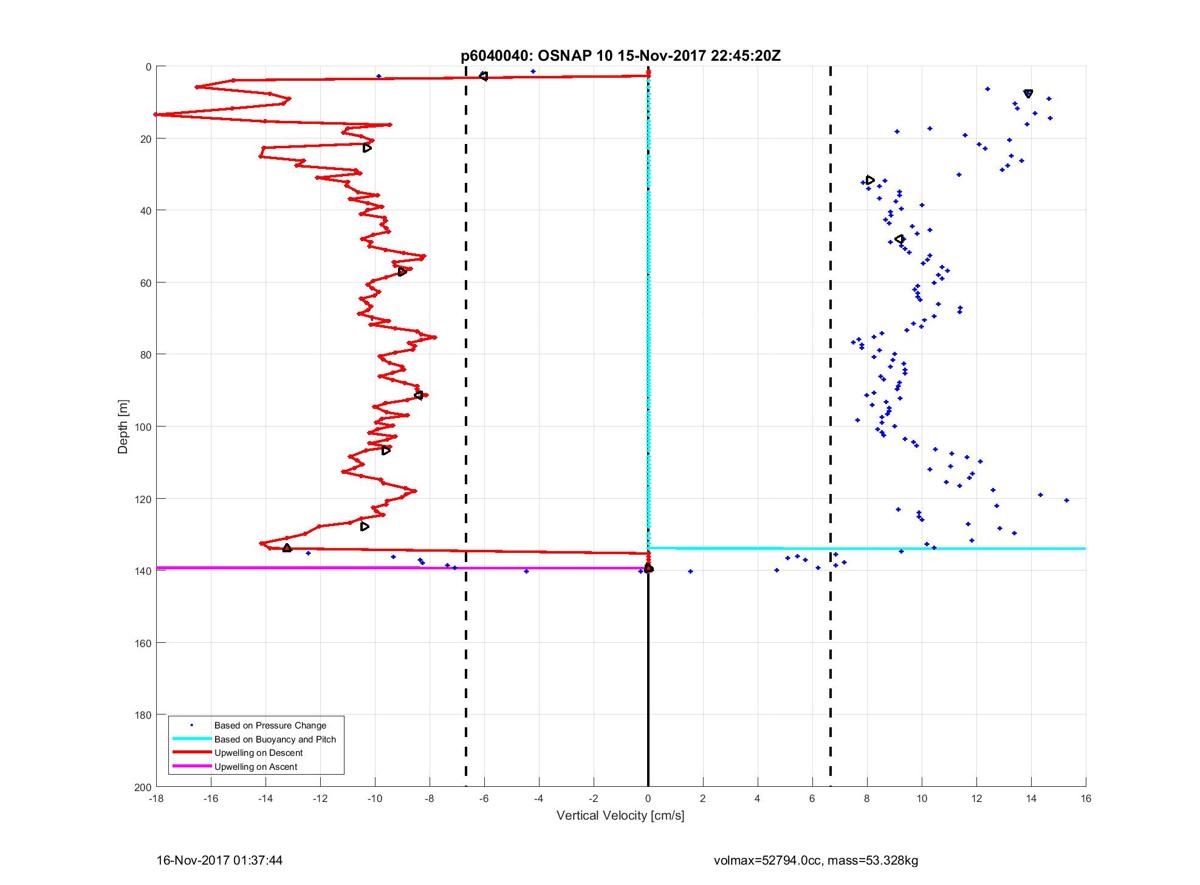Click depth axis tick label 80
The height and width of the screenshot is (885, 1200).
pos(144,355)
